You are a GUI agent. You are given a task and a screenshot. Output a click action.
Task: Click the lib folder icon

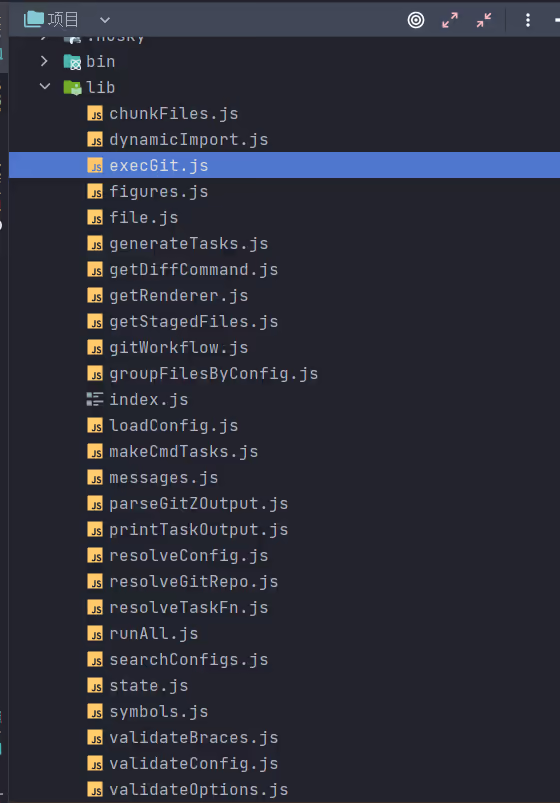coord(72,88)
